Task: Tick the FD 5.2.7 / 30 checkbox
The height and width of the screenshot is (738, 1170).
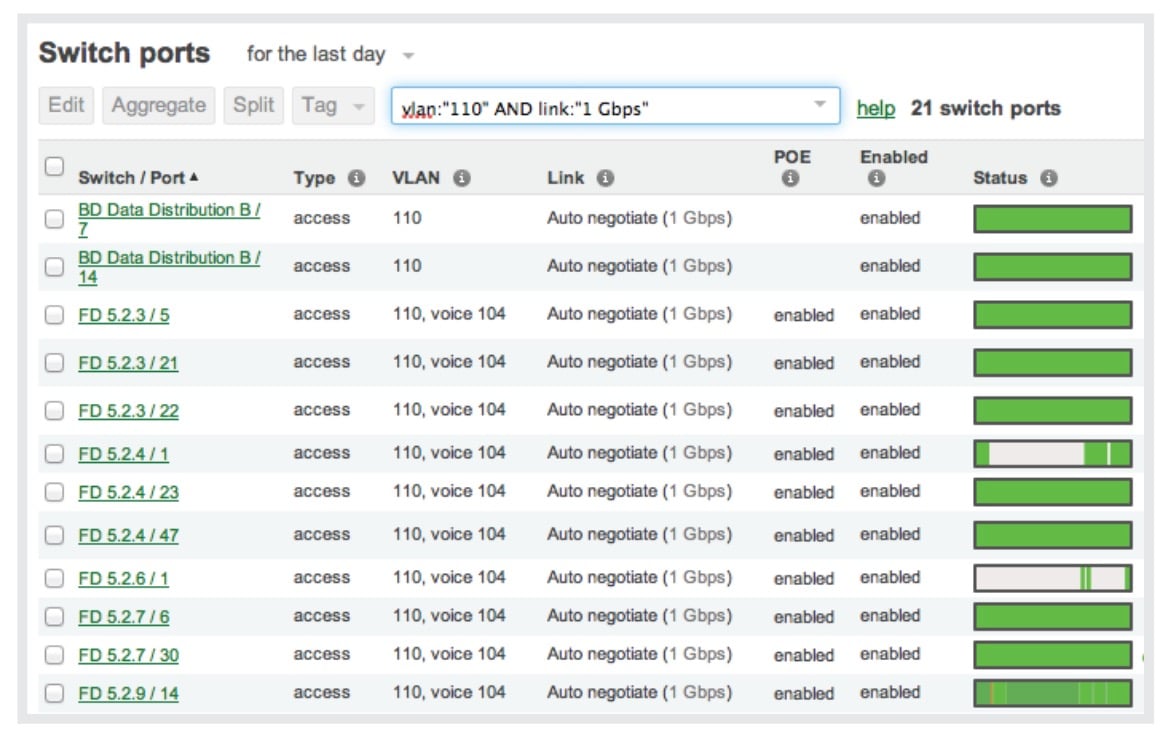Action: pos(54,654)
